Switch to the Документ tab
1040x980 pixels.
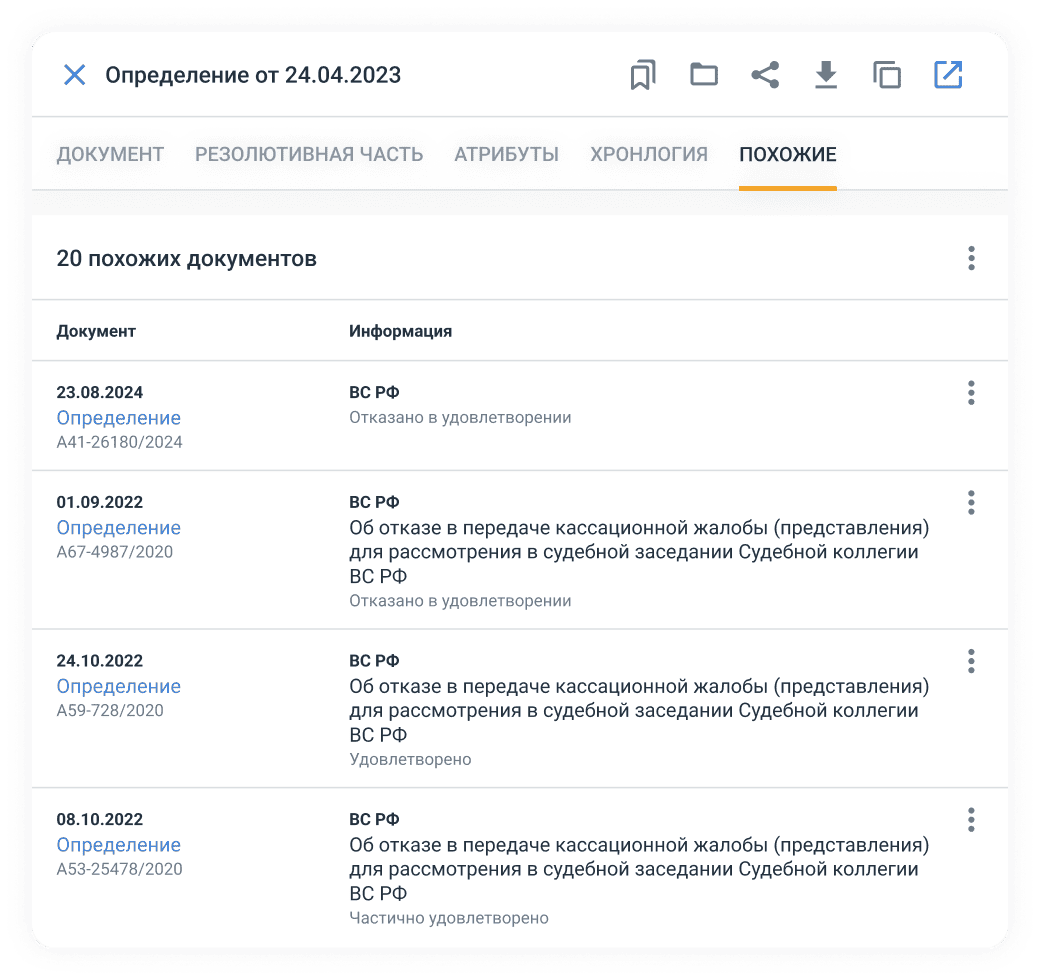pyautogui.click(x=110, y=155)
